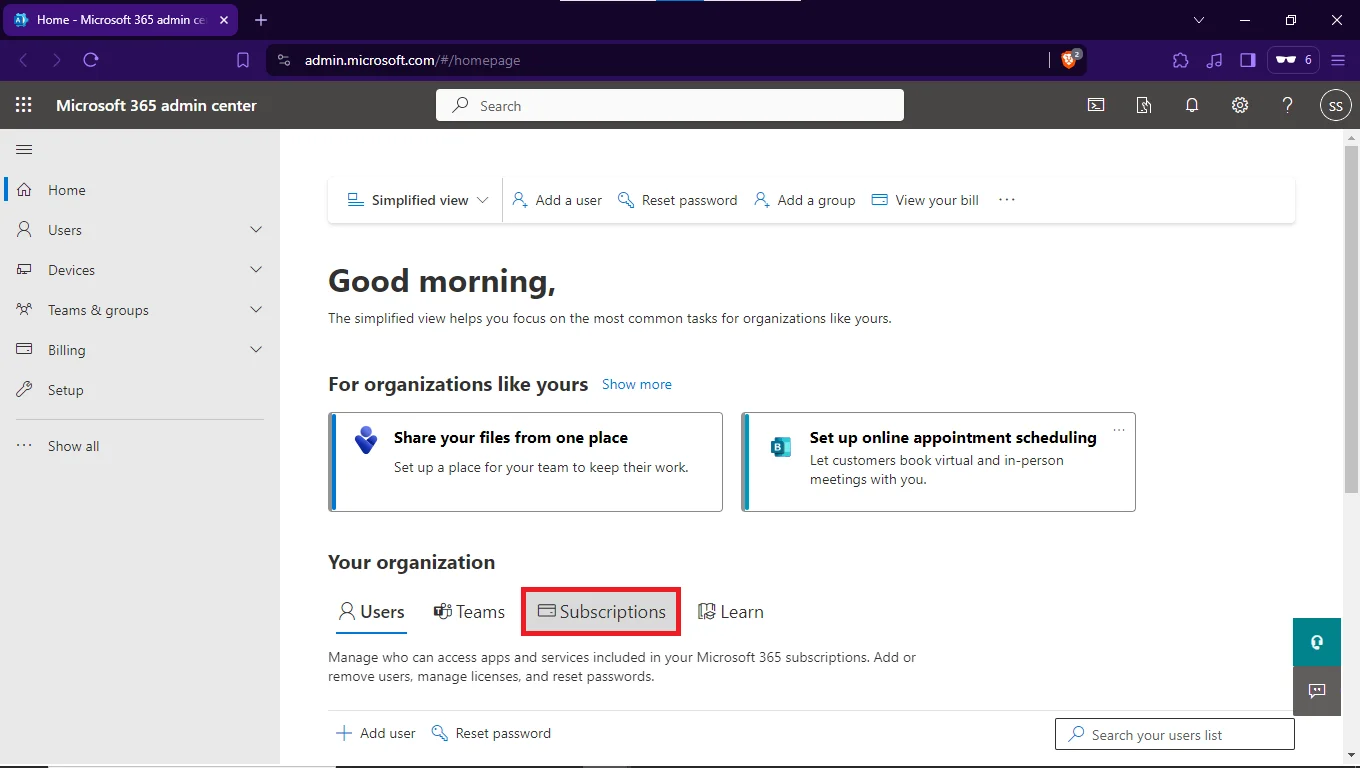1360x768 pixels.
Task: Click Show all in sidebar
Action: tap(140, 446)
